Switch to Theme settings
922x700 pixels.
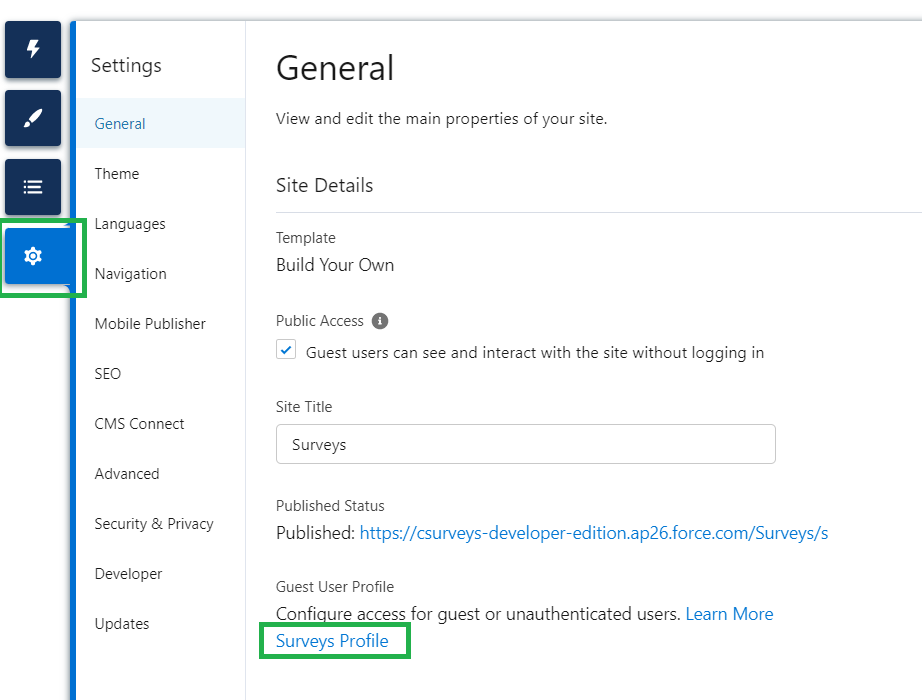click(116, 173)
